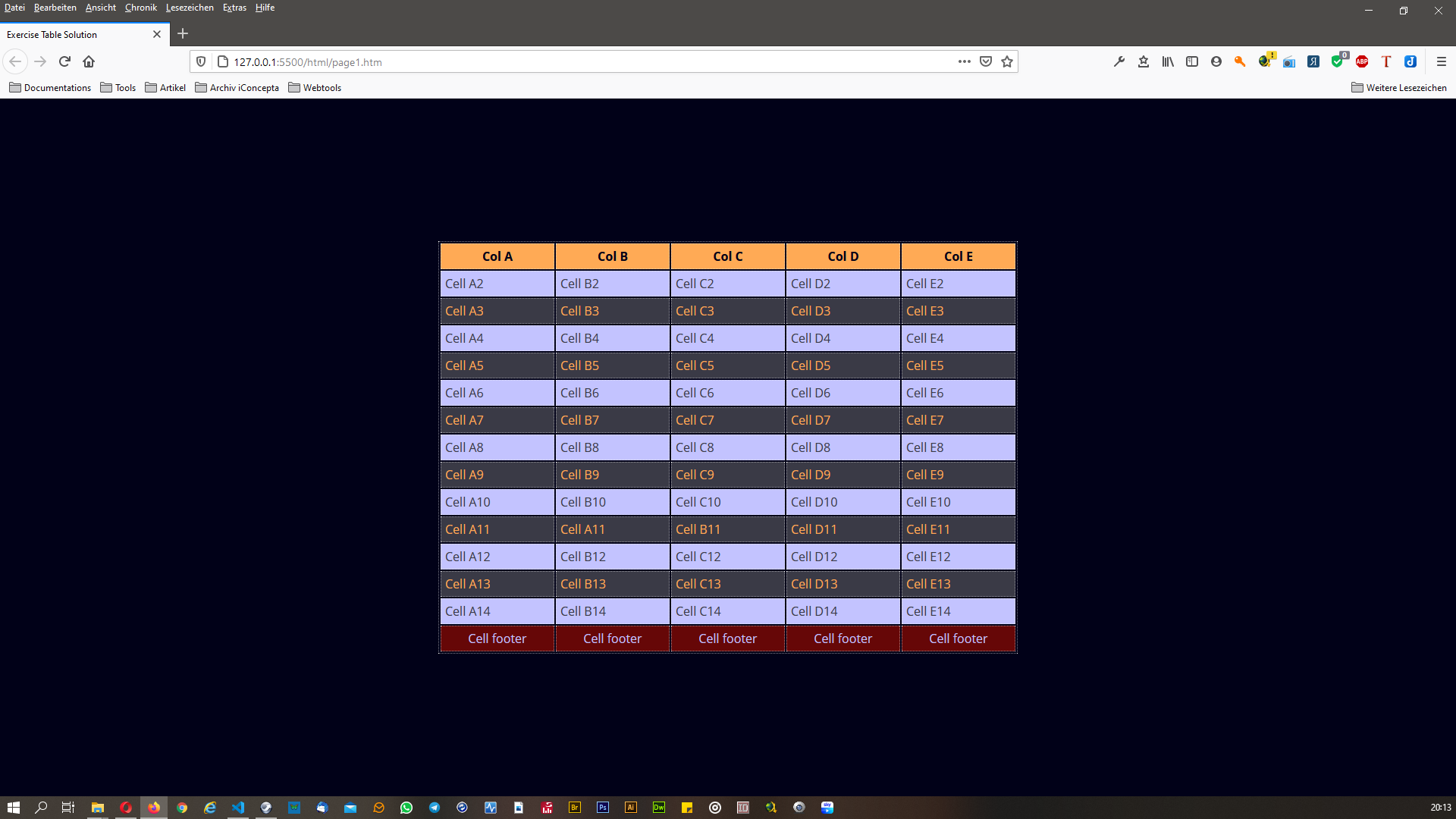
Task: Reload the current page
Action: (64, 61)
